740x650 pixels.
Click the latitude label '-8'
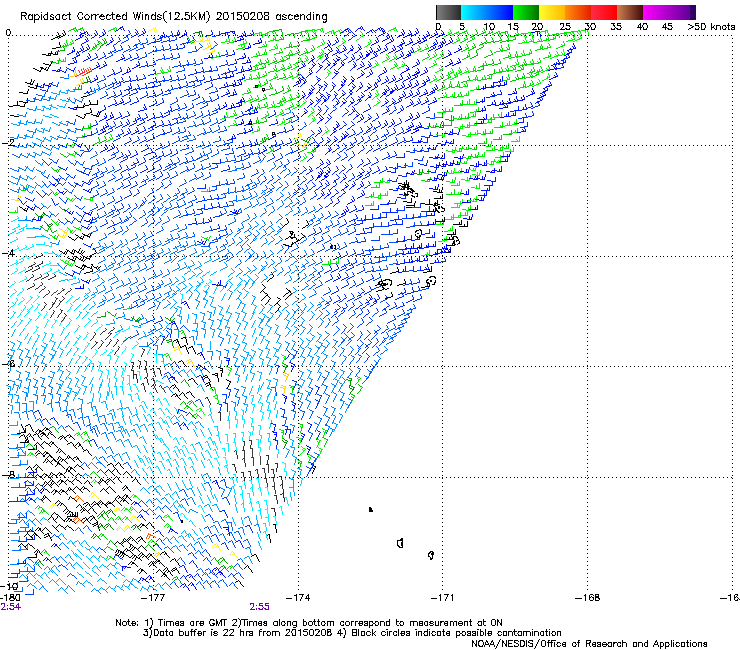coord(8,475)
